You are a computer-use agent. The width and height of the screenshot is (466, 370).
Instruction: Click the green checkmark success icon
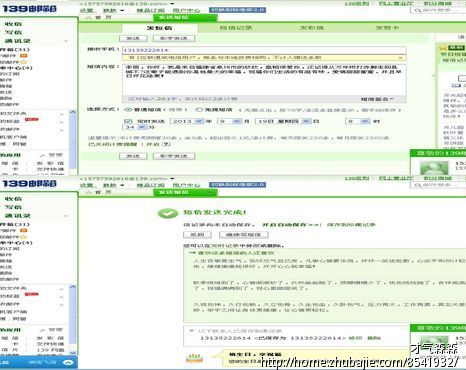click(168, 213)
